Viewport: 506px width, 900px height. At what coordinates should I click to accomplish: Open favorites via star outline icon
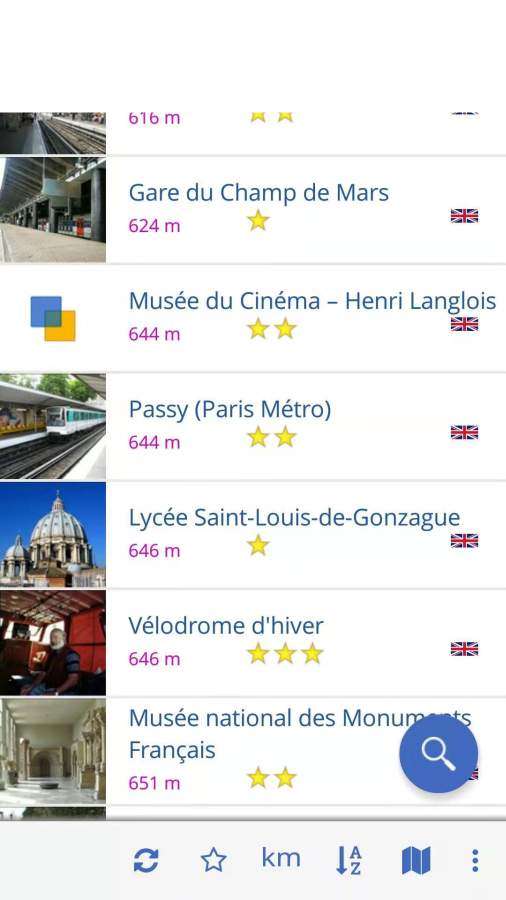213,860
